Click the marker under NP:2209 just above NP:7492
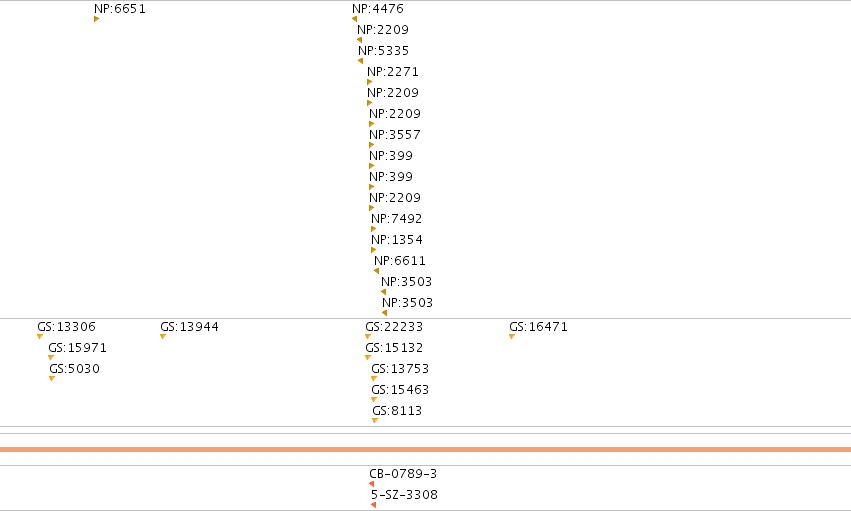The width and height of the screenshot is (851, 511). point(372,208)
